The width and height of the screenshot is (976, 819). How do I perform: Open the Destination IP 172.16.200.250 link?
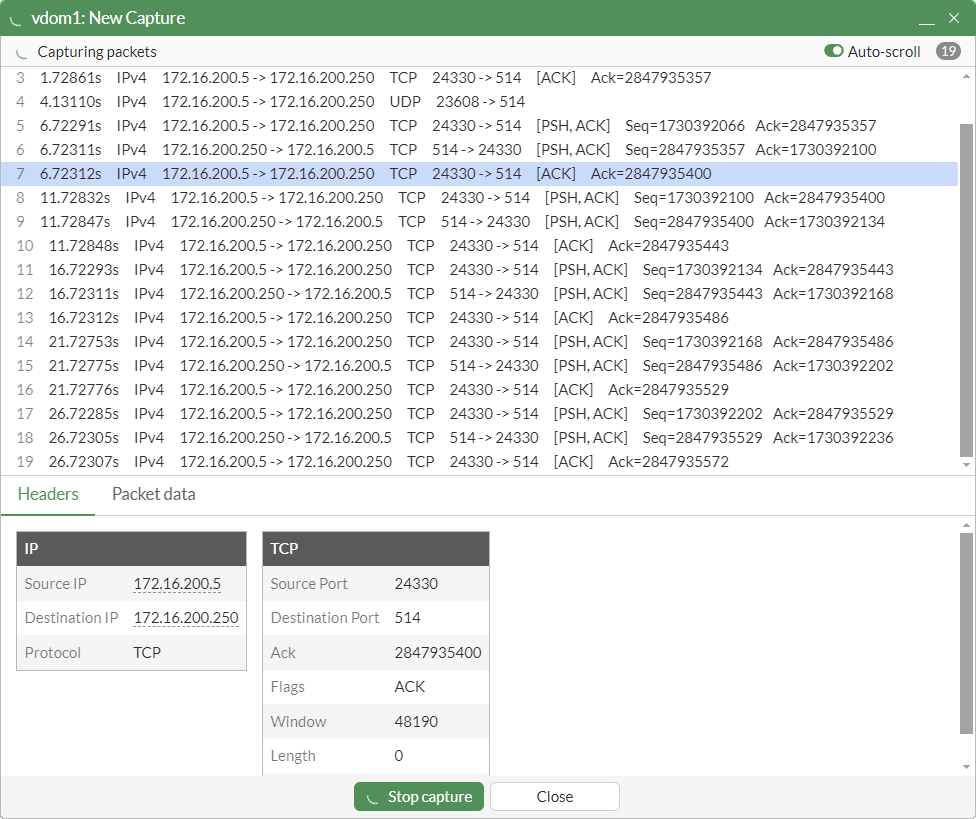[x=186, y=618]
